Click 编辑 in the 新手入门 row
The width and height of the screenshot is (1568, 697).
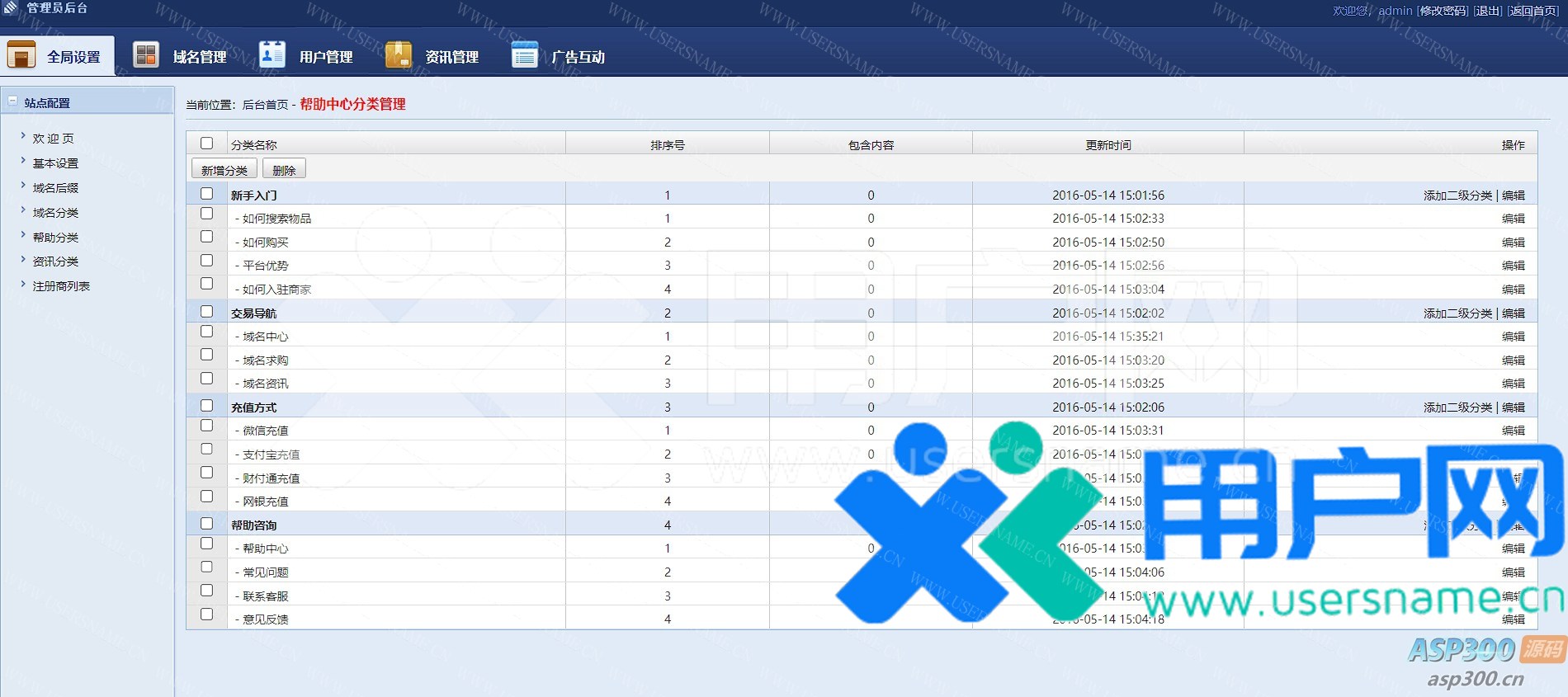[x=1514, y=195]
